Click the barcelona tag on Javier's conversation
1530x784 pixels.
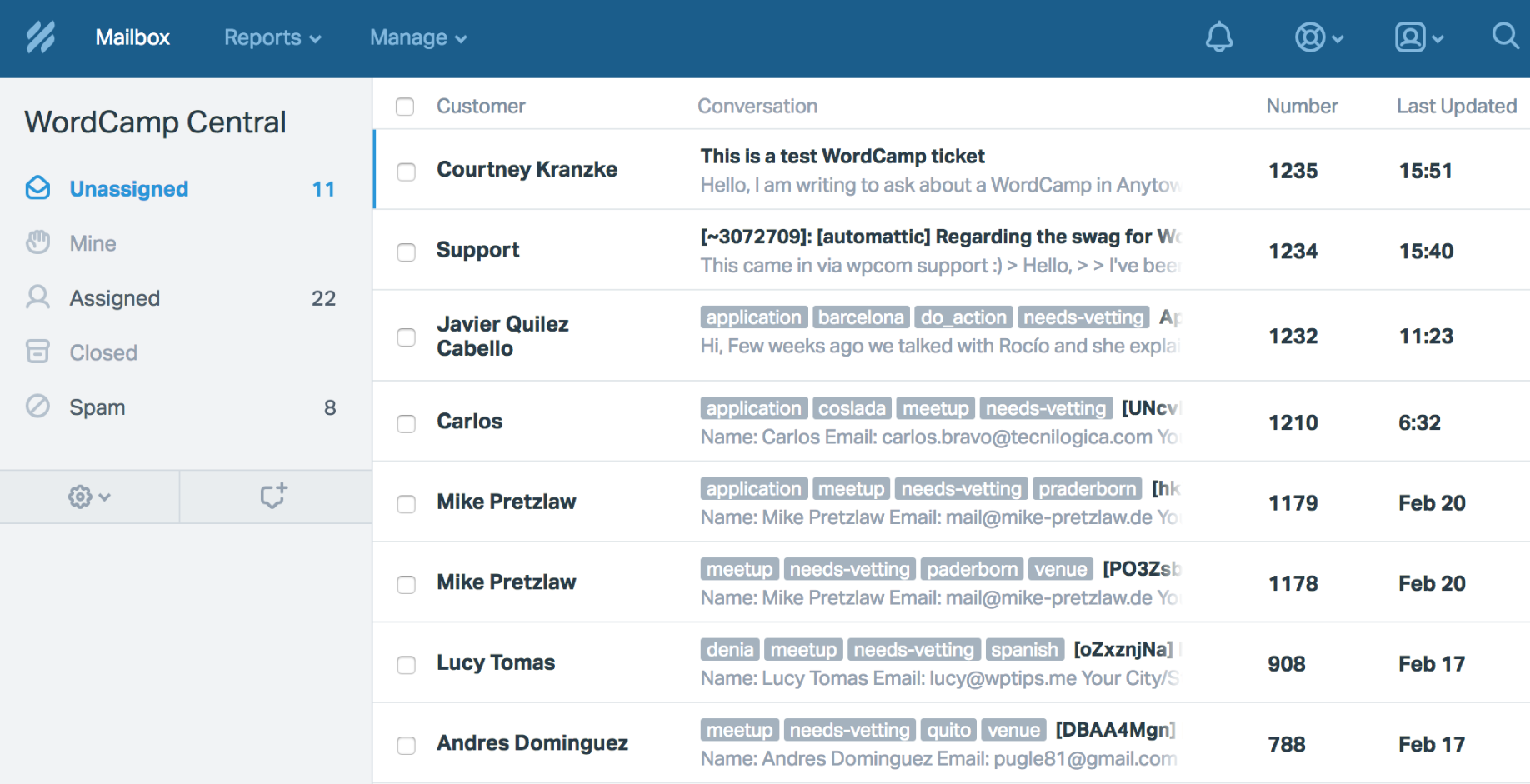(861, 317)
